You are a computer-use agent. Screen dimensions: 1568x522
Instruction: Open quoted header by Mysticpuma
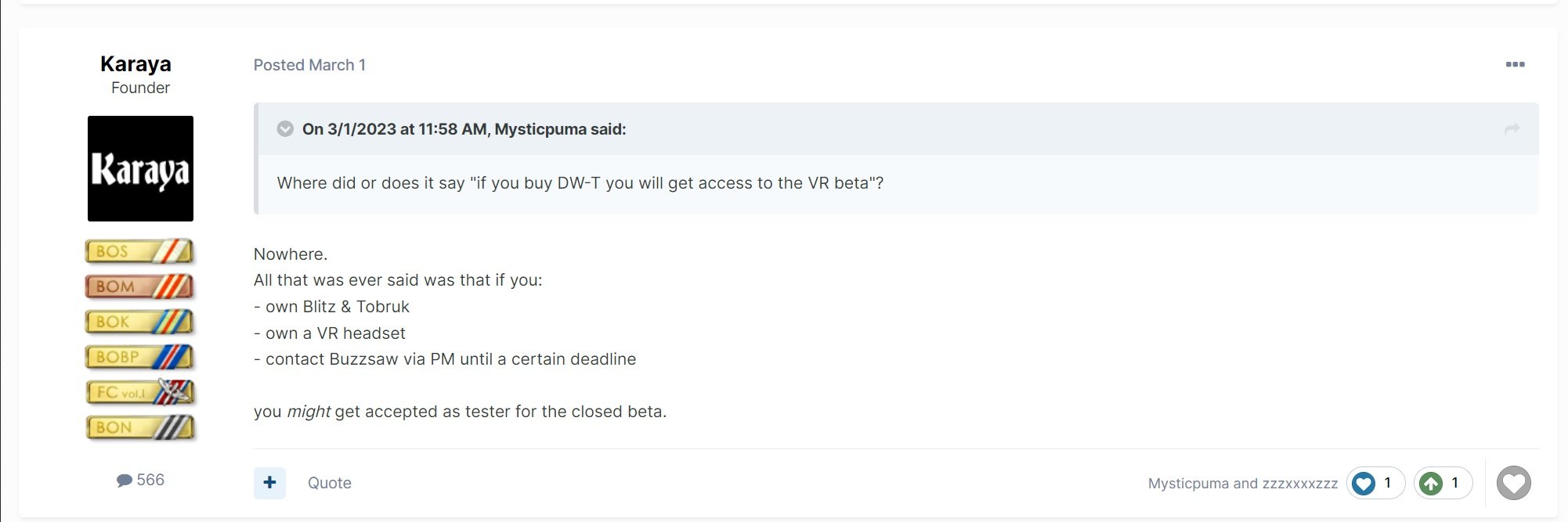point(464,129)
